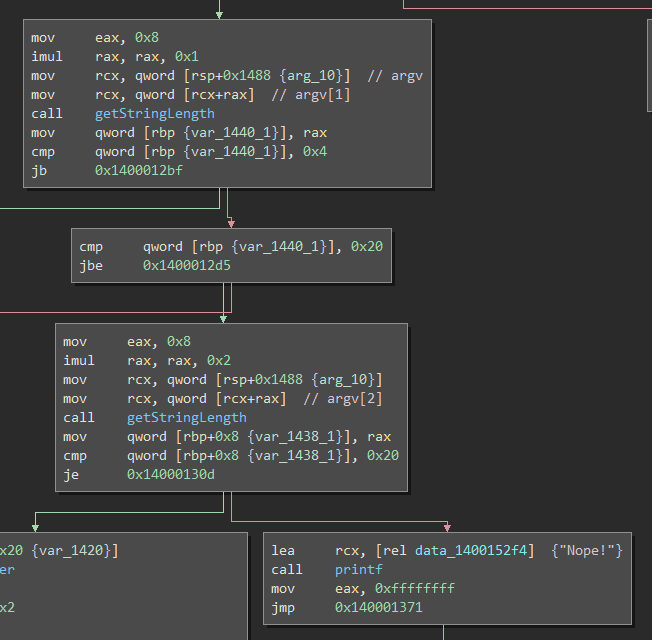The image size is (652, 640).
Task: Select the imul rax, rax, 0x2 instruction
Action: point(147,360)
